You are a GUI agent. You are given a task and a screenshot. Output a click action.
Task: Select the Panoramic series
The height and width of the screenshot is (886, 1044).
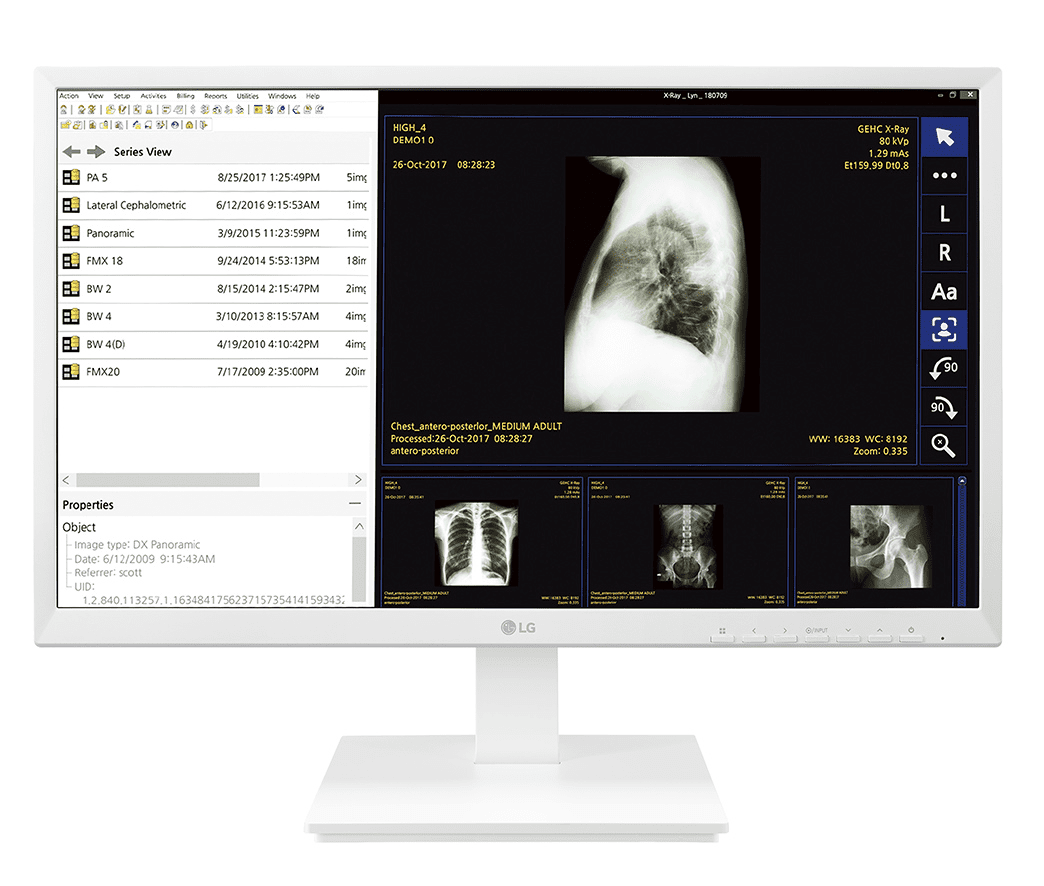213,233
